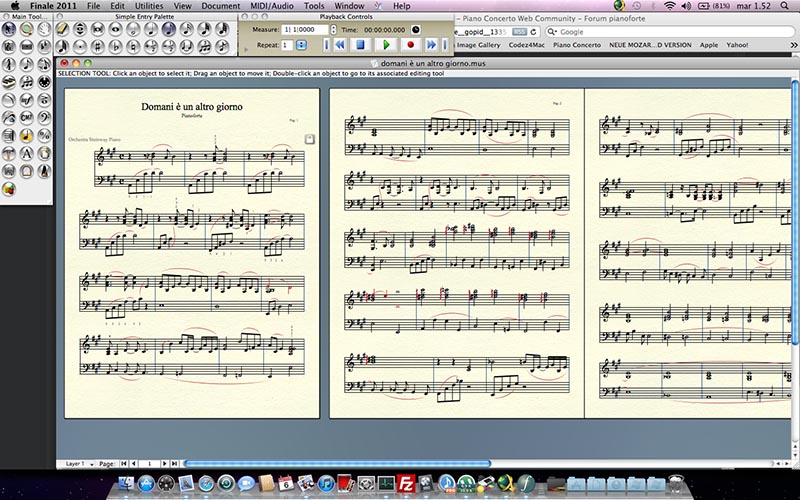Open the Piano Concerto bookmark in browser

pos(577,45)
